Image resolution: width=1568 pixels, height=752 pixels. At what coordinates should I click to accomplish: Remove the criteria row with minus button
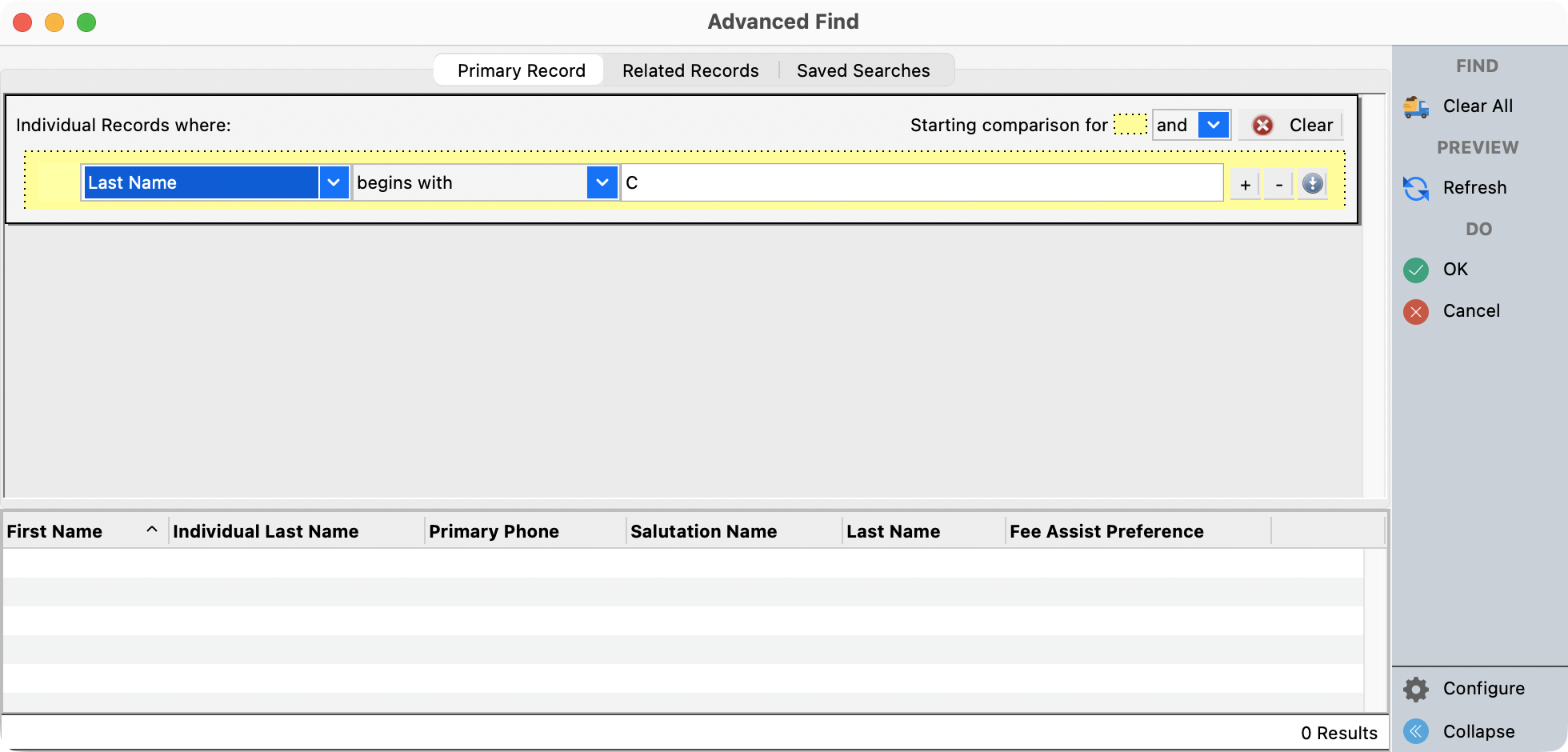click(x=1279, y=185)
